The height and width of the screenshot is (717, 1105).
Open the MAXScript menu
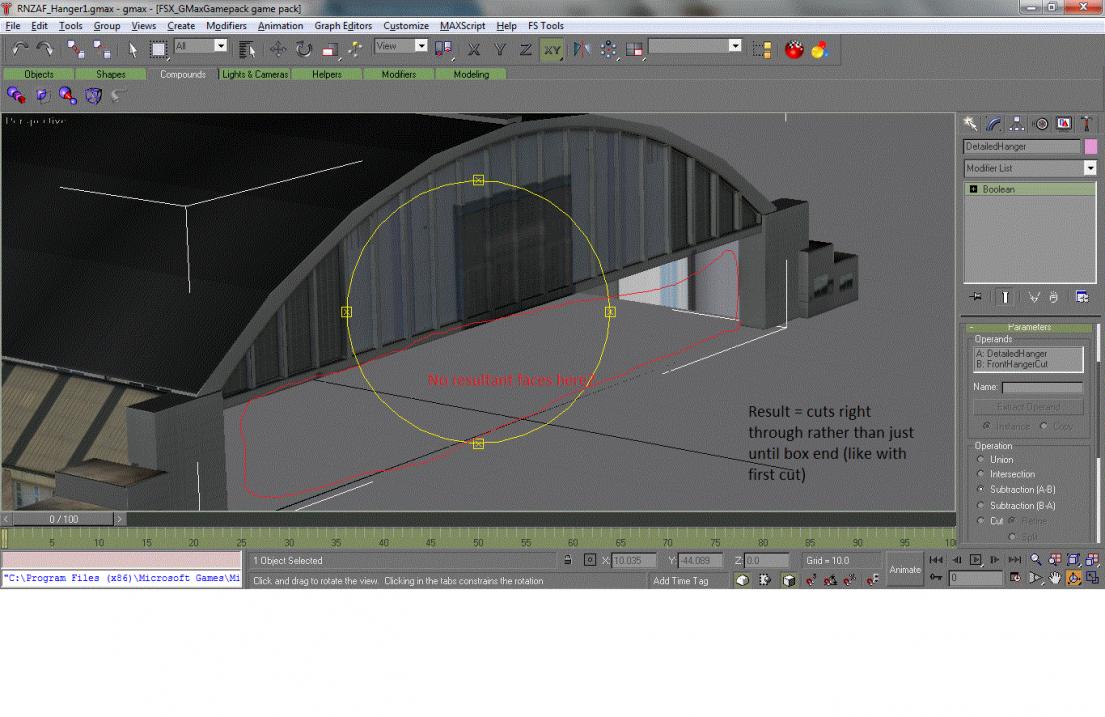click(461, 25)
